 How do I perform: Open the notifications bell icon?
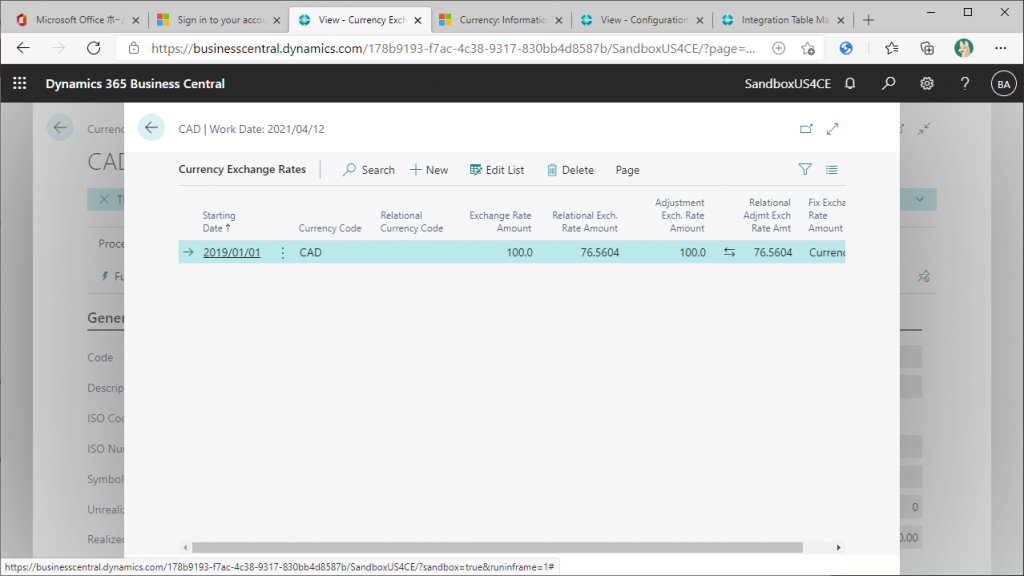click(x=850, y=84)
